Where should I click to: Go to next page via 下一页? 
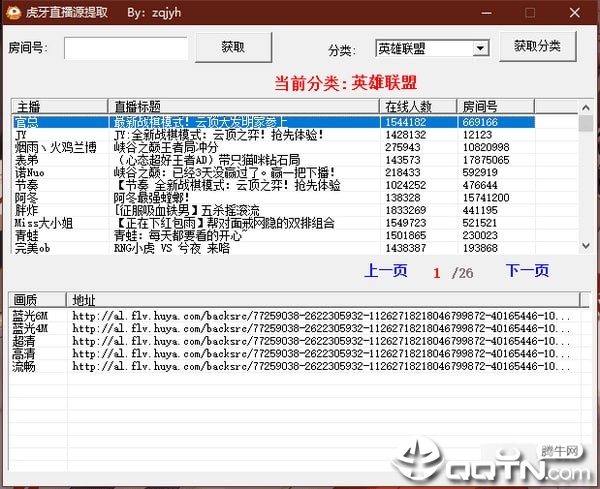tap(527, 271)
